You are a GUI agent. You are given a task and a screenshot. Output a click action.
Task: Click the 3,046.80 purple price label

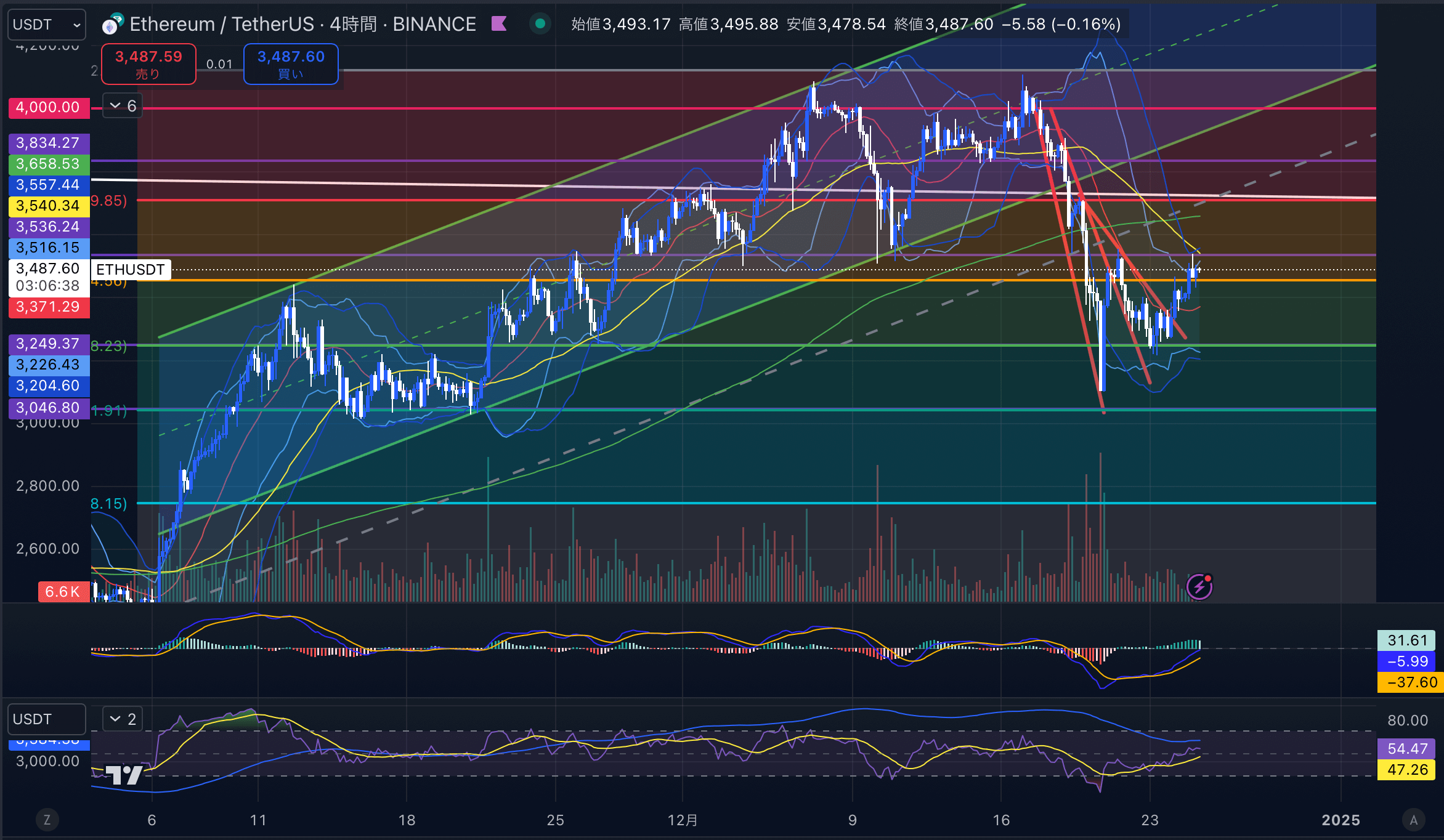point(49,408)
